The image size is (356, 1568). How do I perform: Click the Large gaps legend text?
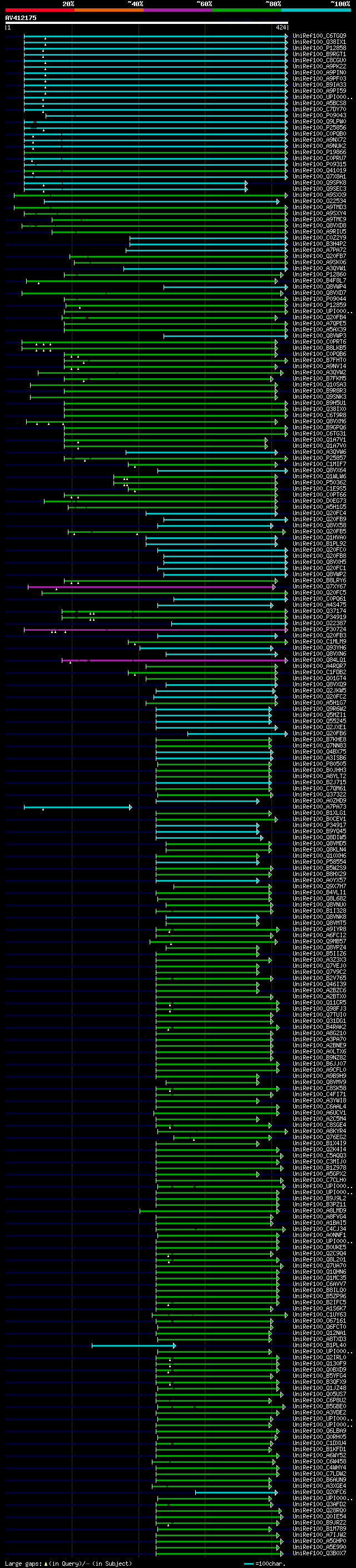(68, 1563)
